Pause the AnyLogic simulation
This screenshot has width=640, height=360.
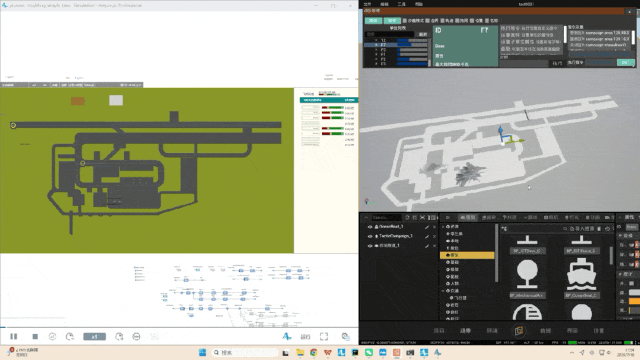click(13, 336)
